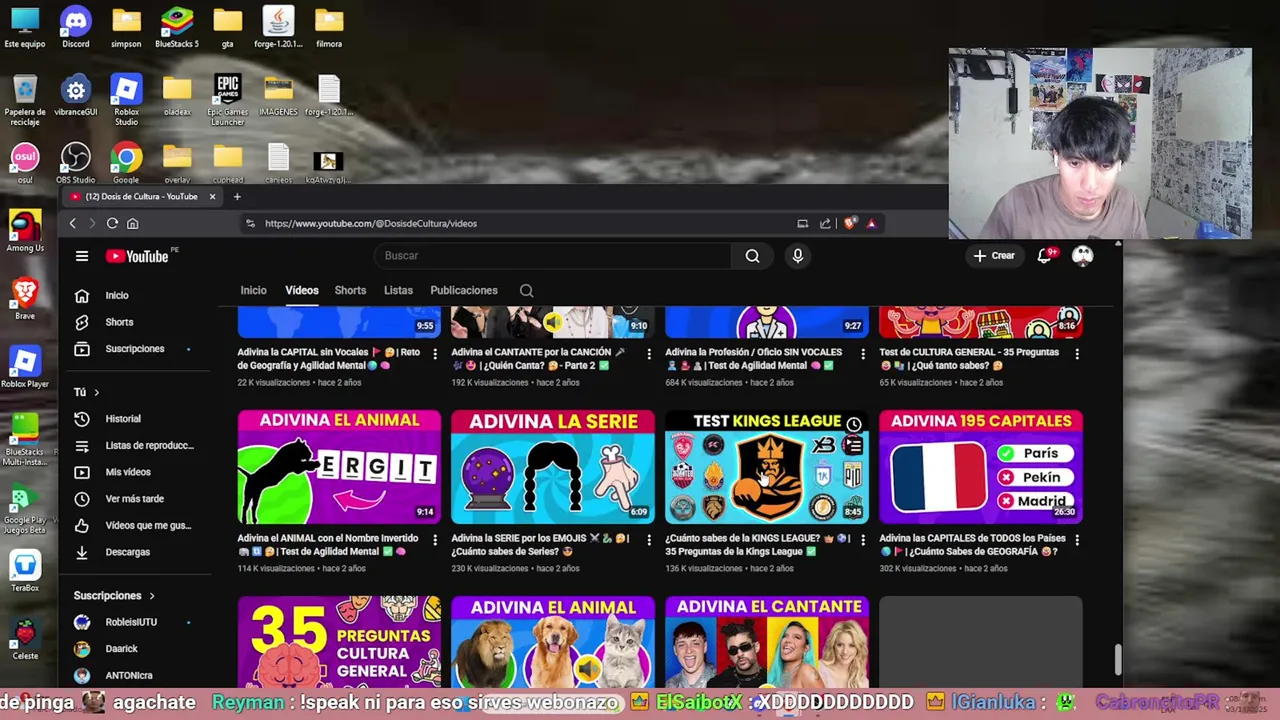The height and width of the screenshot is (720, 1280).
Task: Open the Shorts channel tab
Action: click(350, 290)
